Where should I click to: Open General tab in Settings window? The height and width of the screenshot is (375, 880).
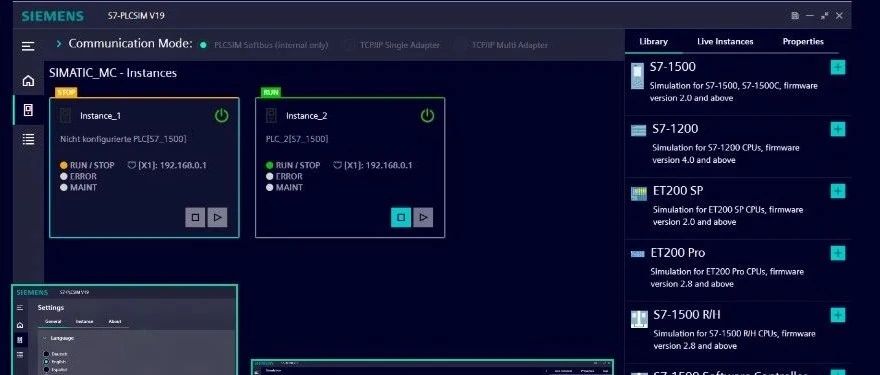click(53, 322)
